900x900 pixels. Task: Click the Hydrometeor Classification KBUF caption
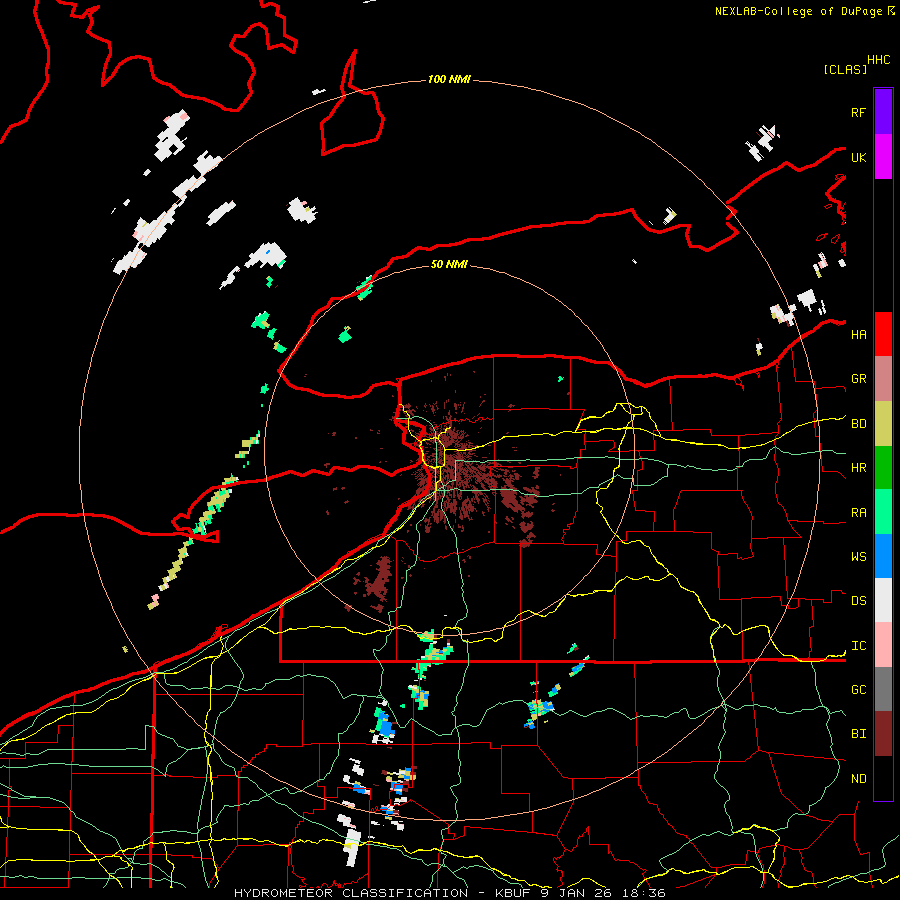[x=449, y=893]
